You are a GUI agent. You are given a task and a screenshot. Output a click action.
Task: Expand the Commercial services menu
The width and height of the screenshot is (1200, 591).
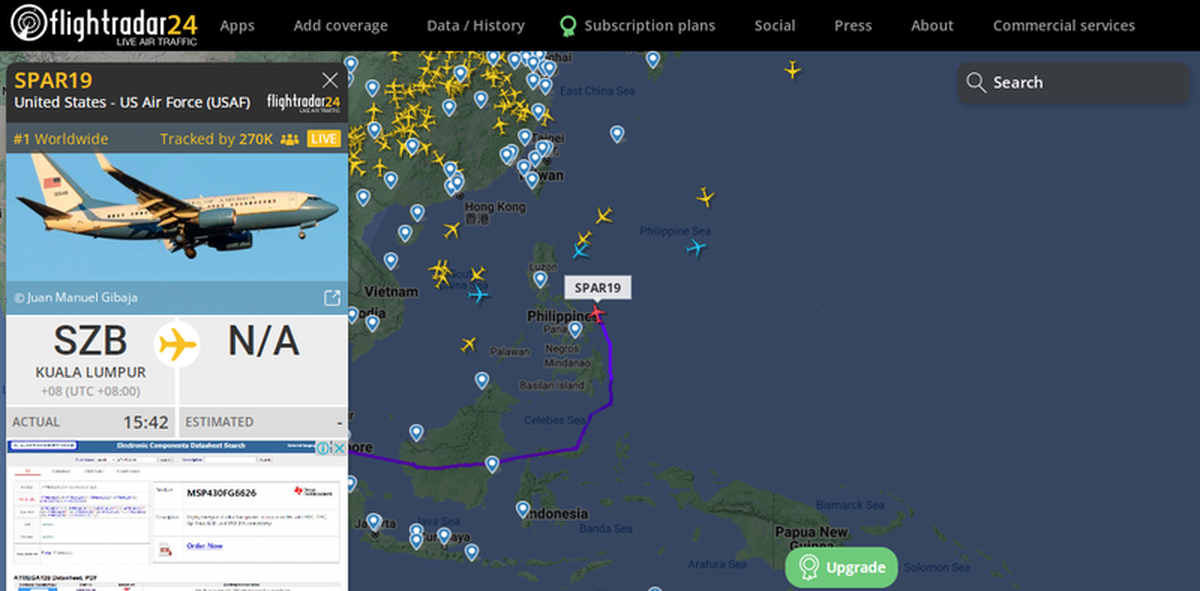1063,25
